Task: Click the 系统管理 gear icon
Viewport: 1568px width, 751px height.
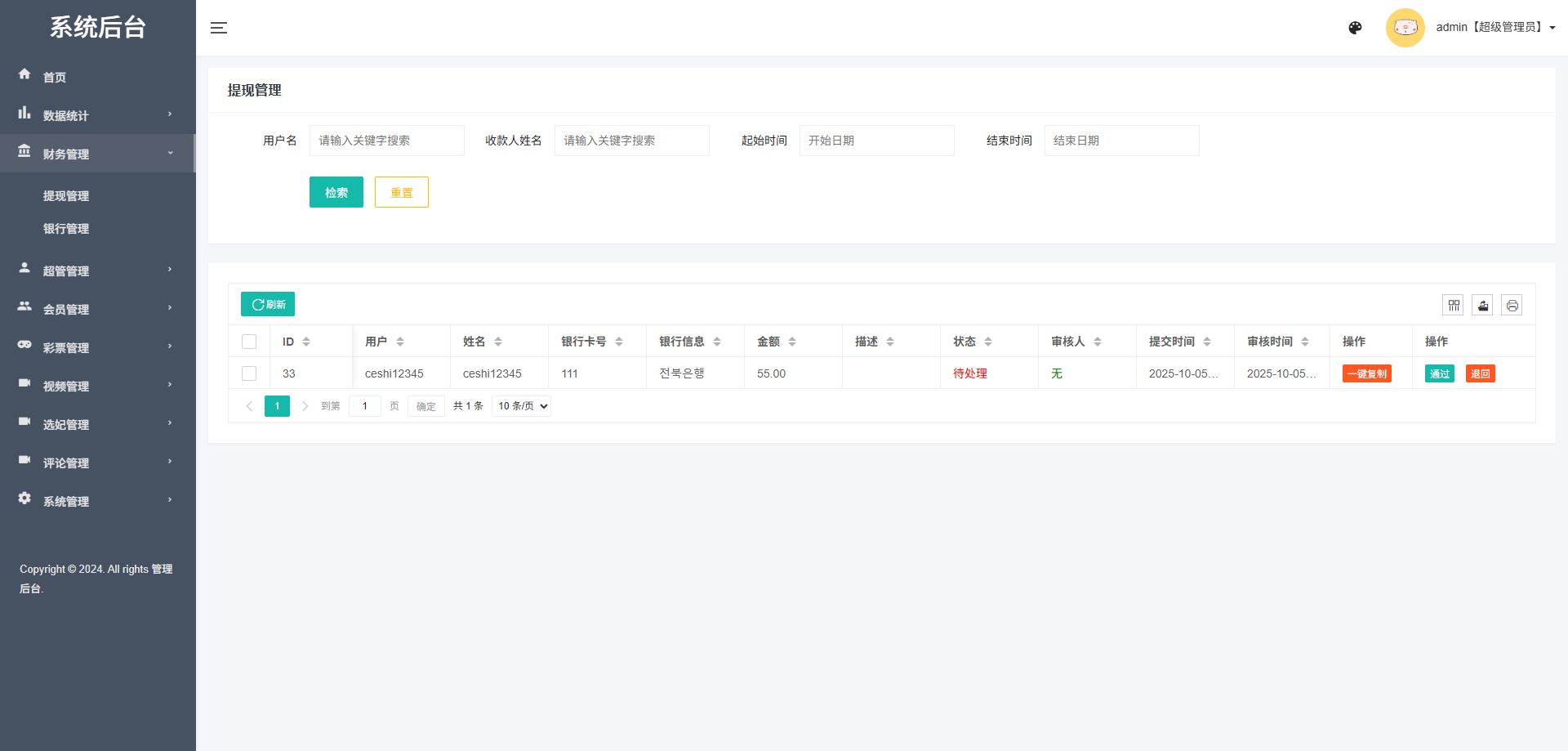Action: coord(24,498)
